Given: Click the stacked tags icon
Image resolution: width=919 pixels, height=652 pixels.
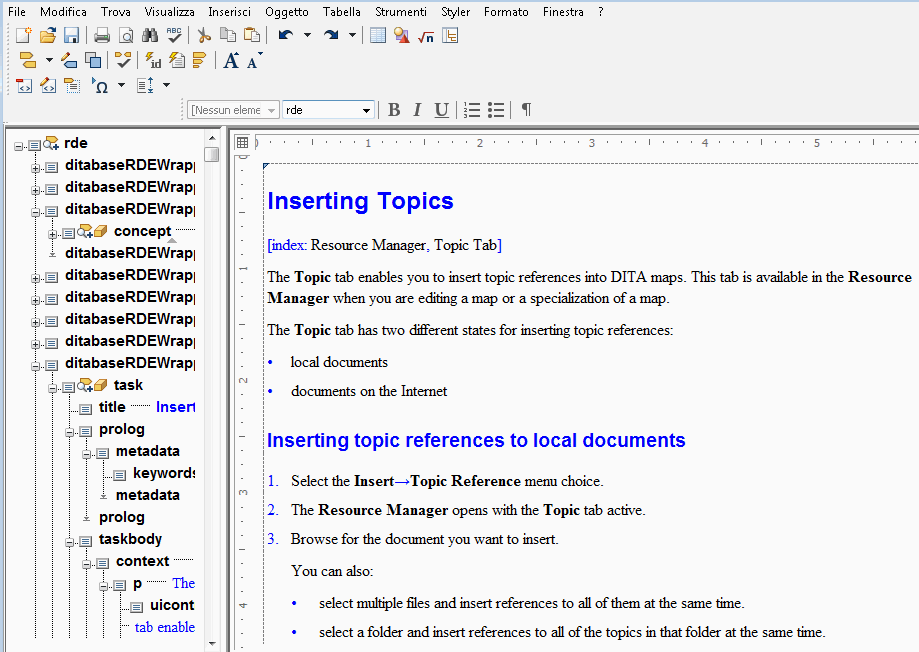Looking at the screenshot, I should pyautogui.click(x=200, y=60).
